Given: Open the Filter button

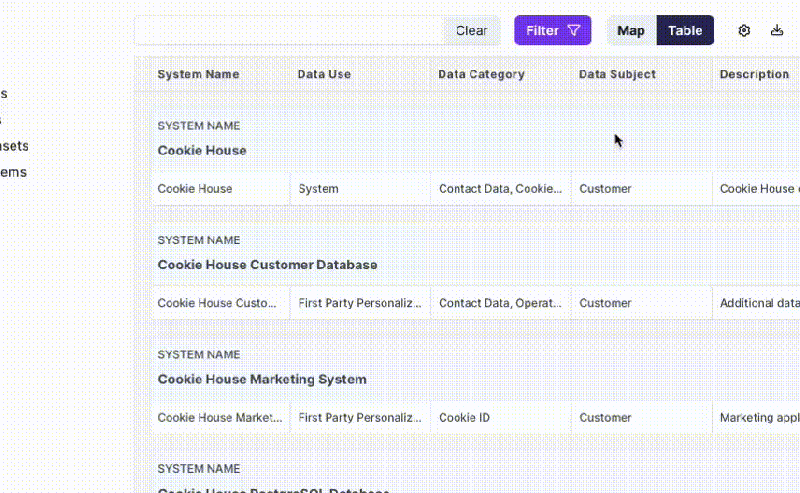Looking at the screenshot, I should 553,31.
